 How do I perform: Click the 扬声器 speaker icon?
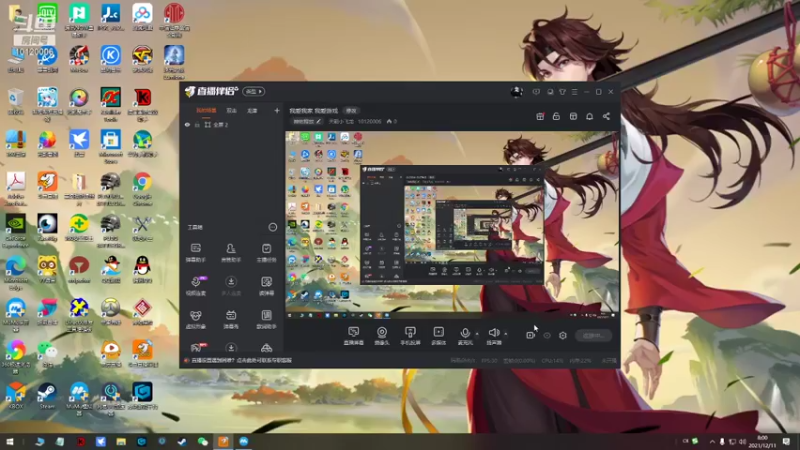click(493, 333)
